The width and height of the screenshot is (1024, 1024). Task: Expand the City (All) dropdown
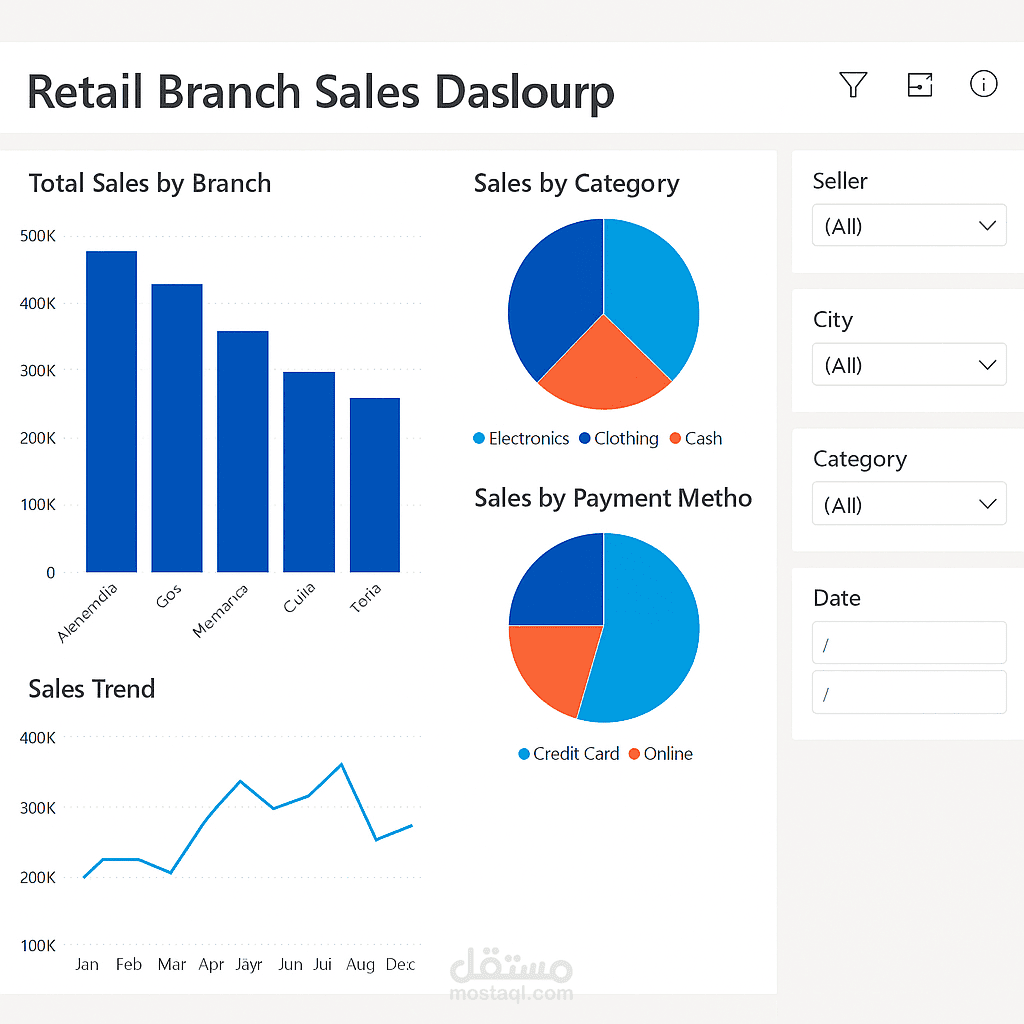[x=909, y=364]
